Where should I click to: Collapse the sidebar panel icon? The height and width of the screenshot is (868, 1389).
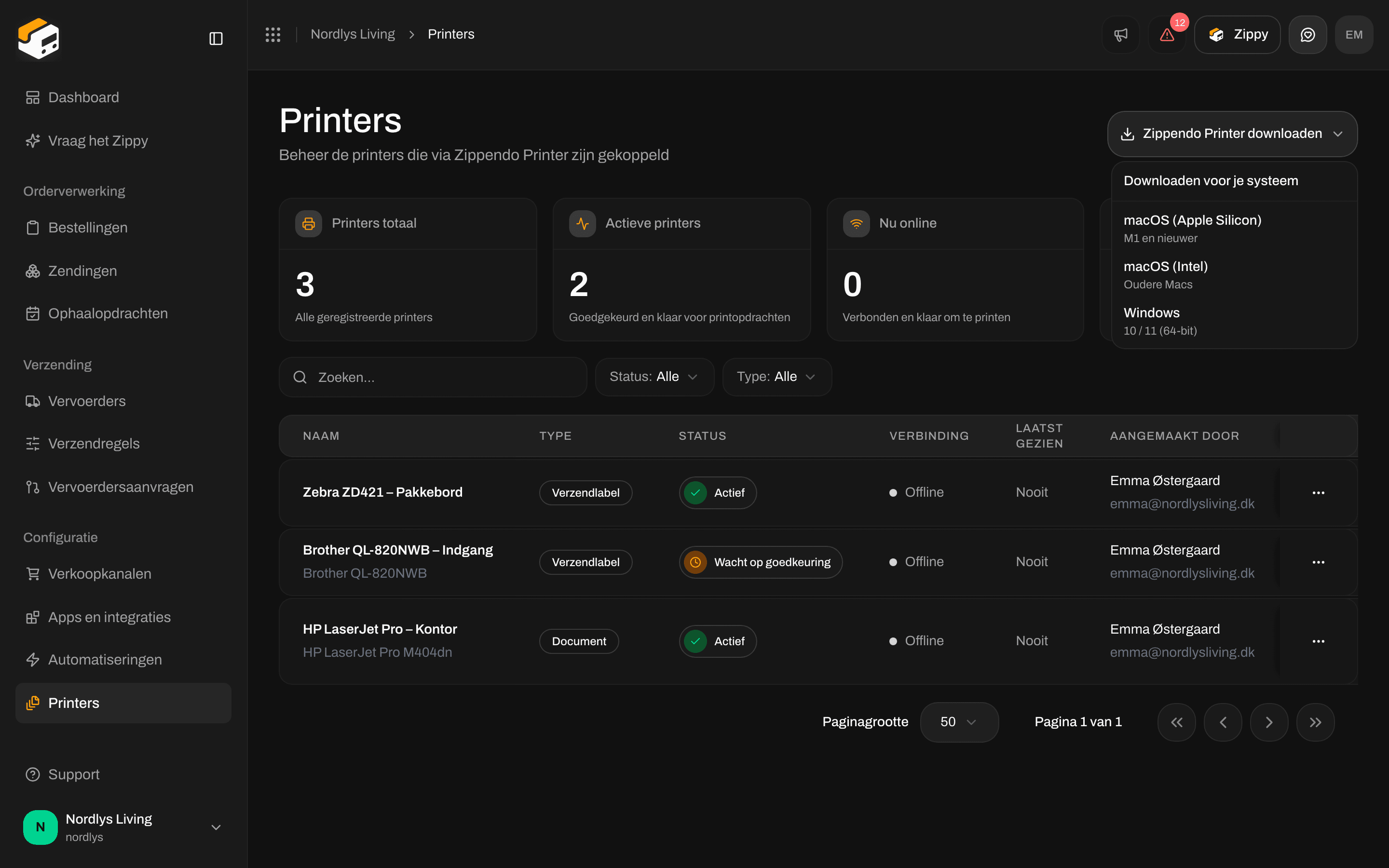(x=216, y=39)
